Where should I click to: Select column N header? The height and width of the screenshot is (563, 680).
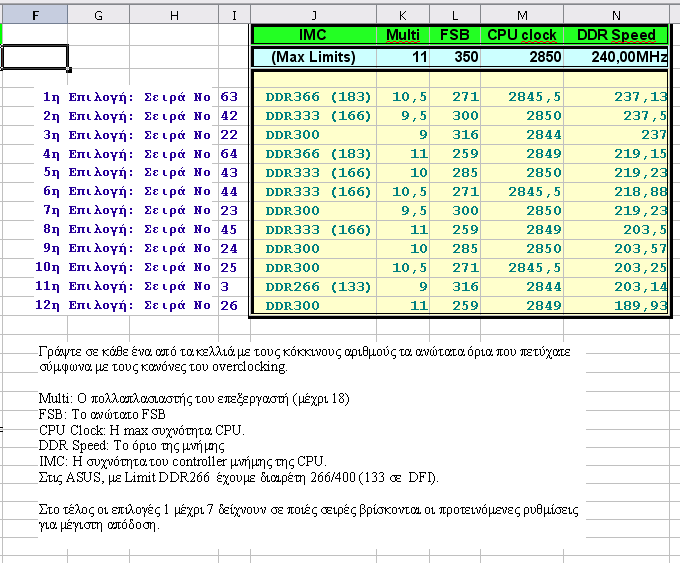616,16
